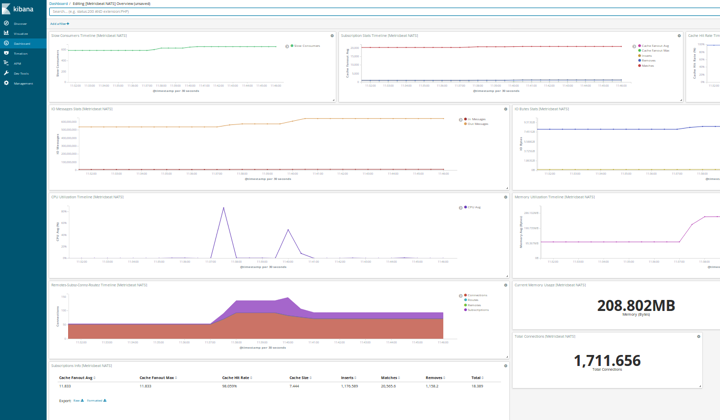Click the Inserts legend entry
This screenshot has width=720, height=420.
click(645, 56)
